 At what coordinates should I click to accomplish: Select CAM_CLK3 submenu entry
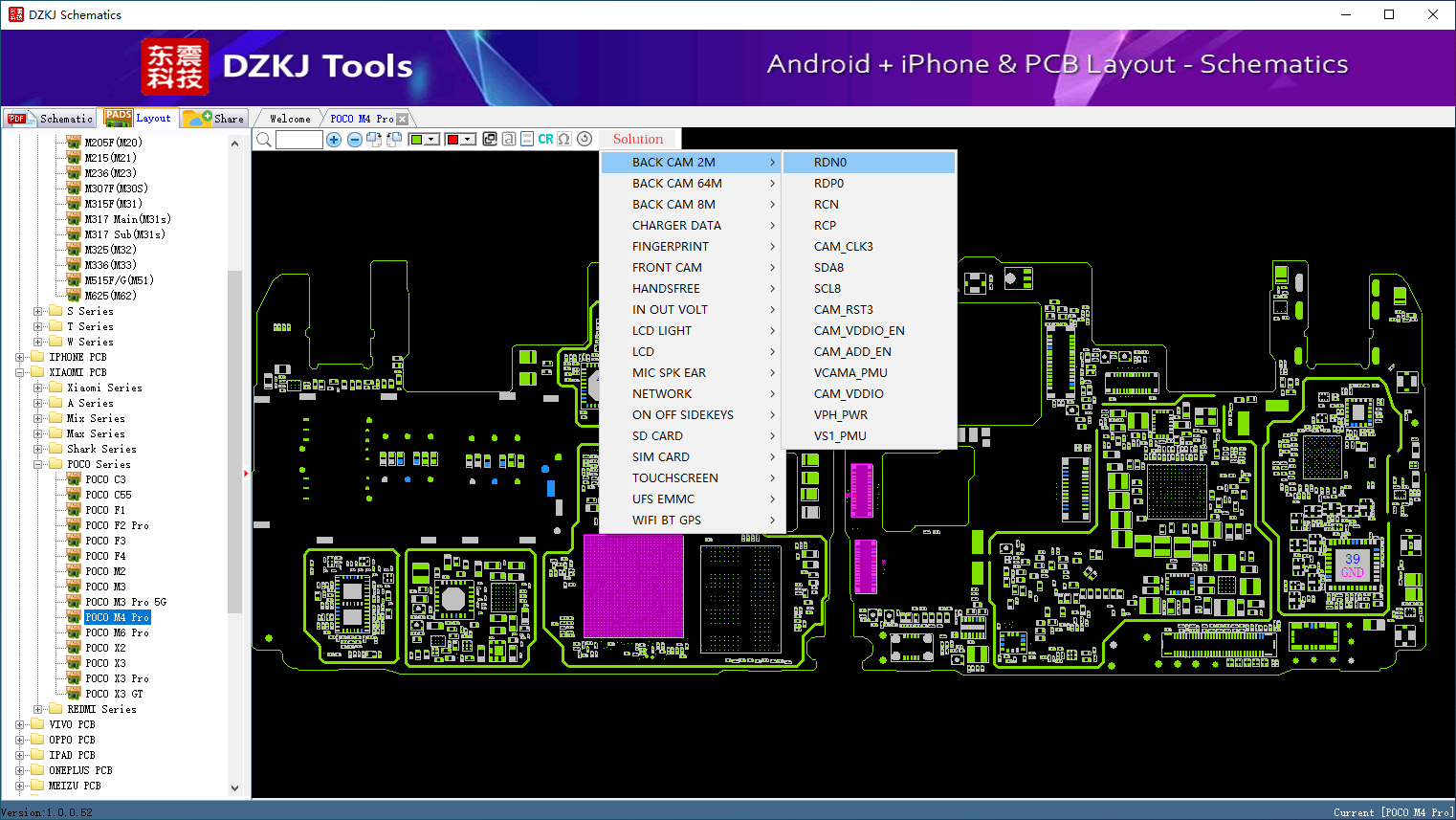(x=869, y=247)
